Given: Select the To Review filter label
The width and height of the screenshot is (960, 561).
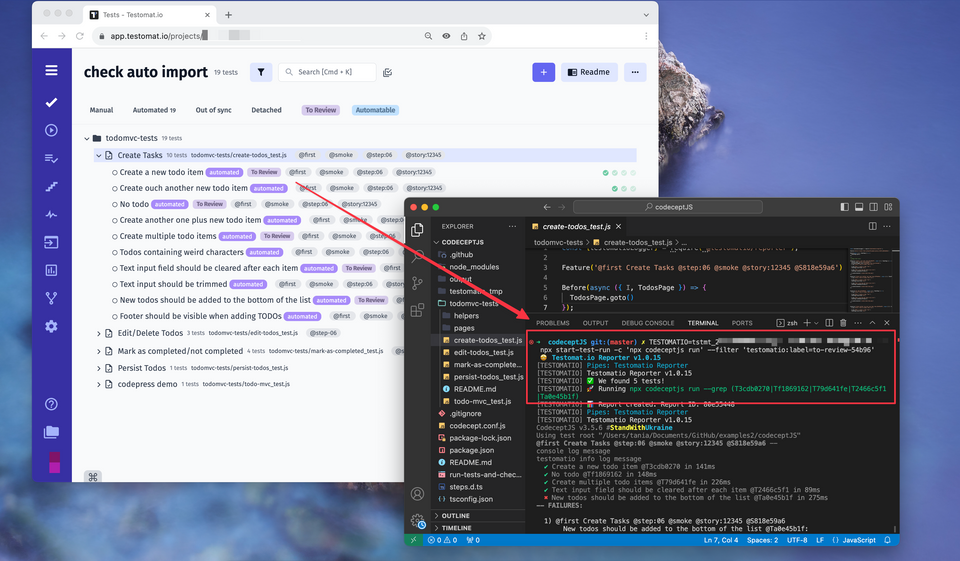Looking at the screenshot, I should (321, 110).
